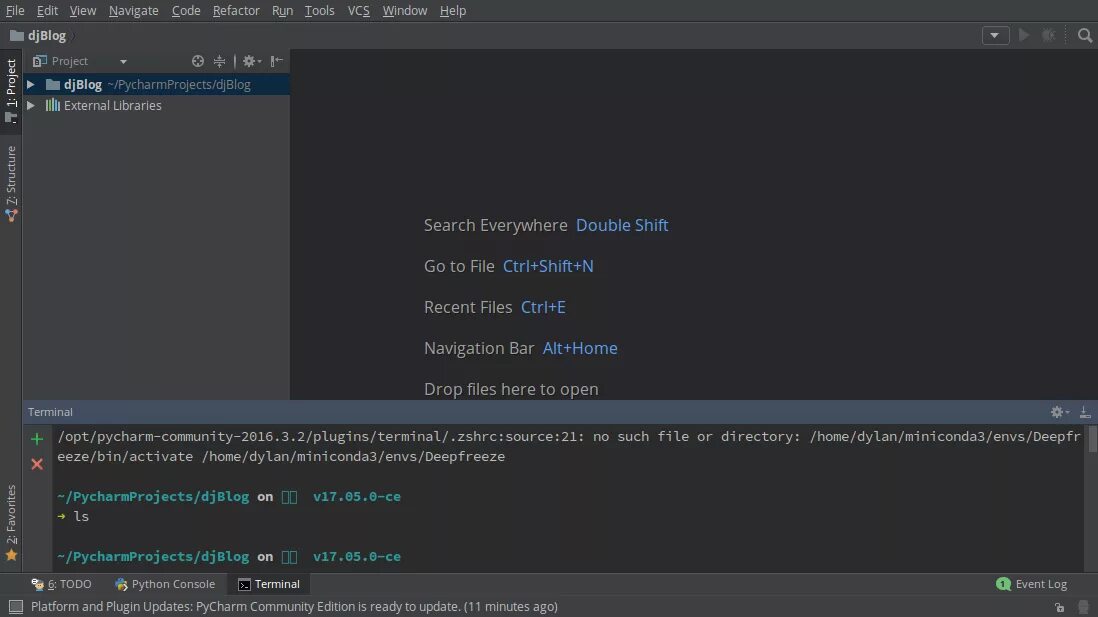Viewport: 1098px width, 617px height.
Task: Toggle the 1: Project side tab
Action: [11, 90]
